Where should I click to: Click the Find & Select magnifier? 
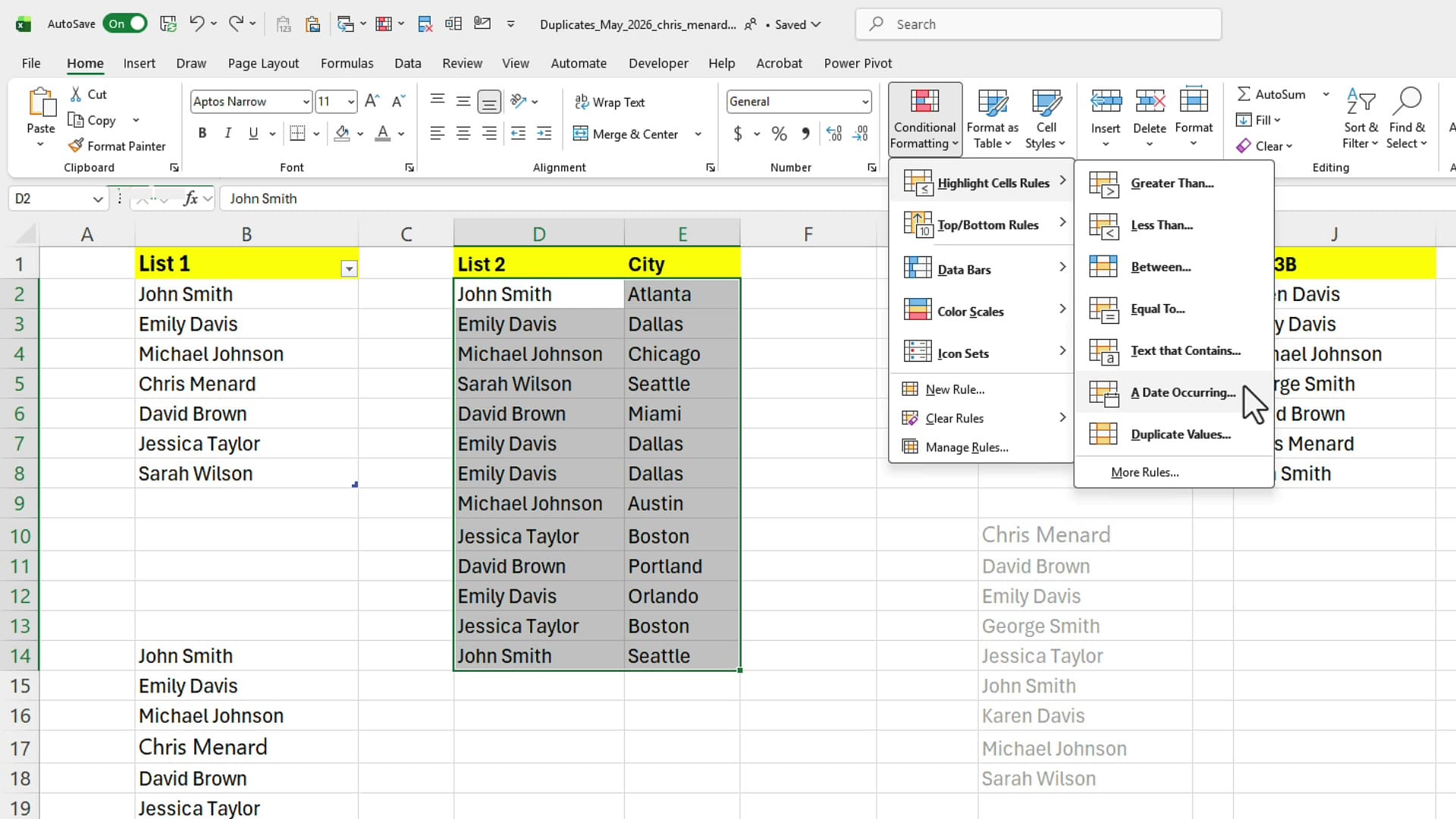point(1407,101)
